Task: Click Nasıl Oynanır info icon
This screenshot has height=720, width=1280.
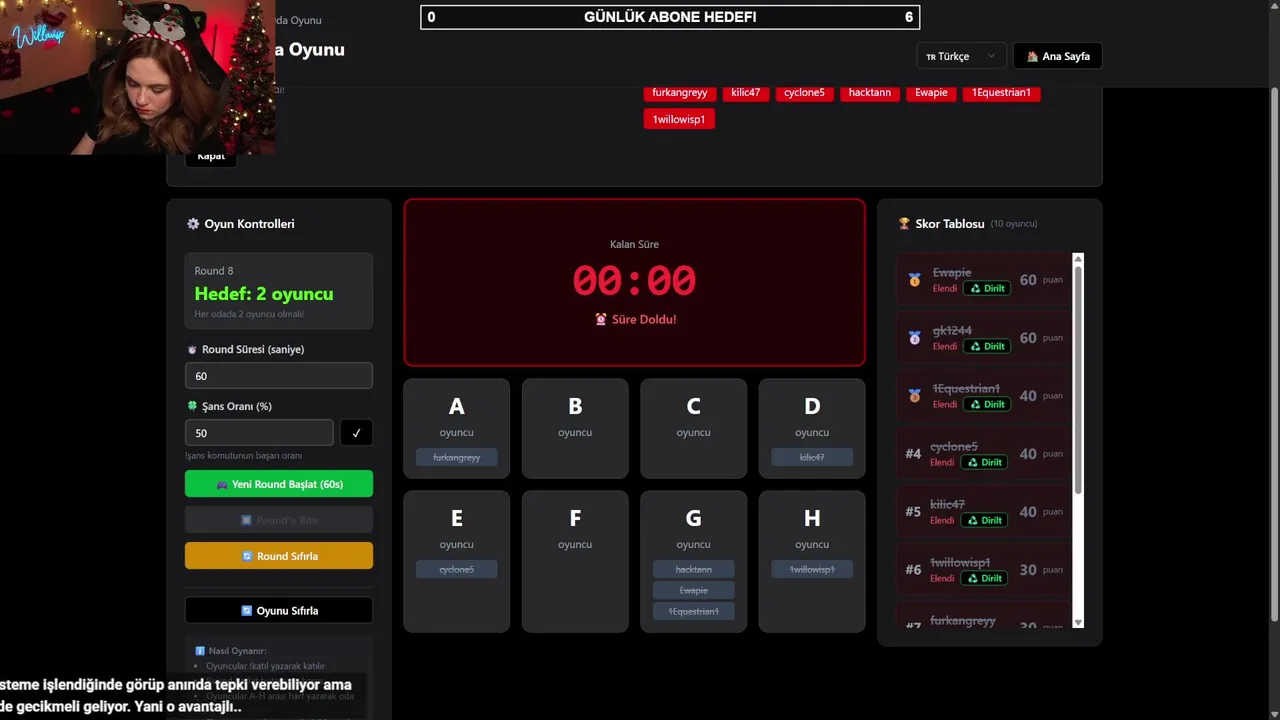Action: 200,651
